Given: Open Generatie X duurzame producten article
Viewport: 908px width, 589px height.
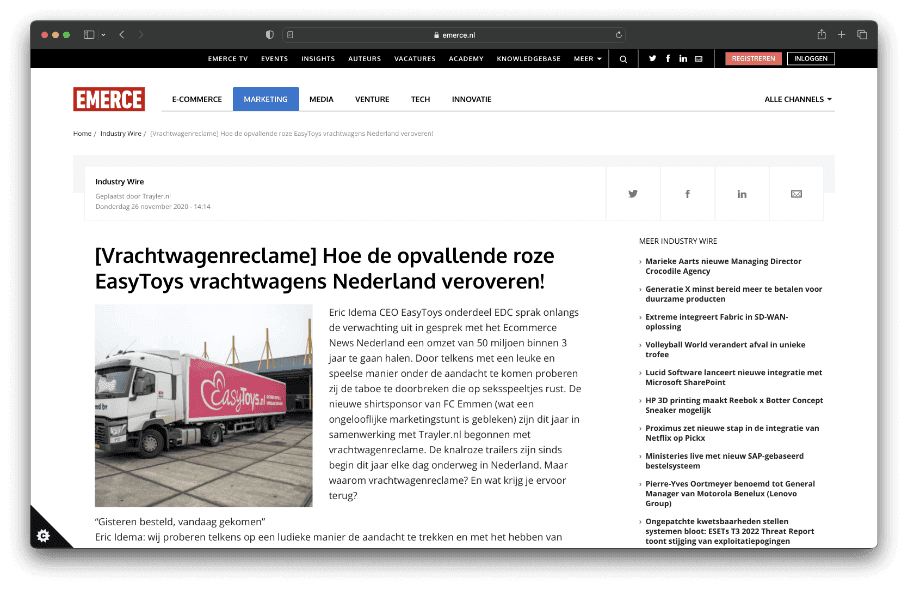Looking at the screenshot, I should (x=734, y=294).
